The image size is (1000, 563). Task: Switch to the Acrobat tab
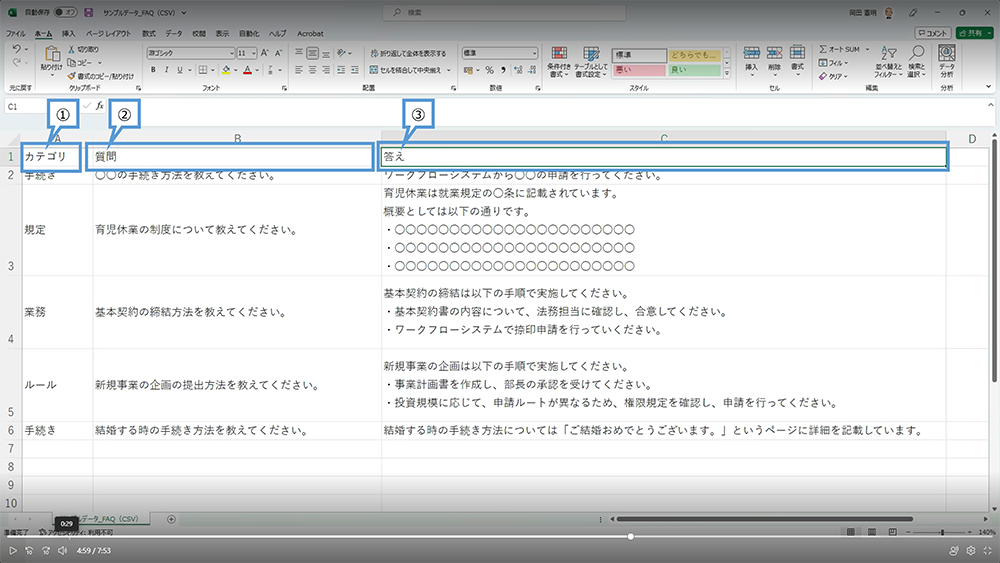[x=310, y=33]
